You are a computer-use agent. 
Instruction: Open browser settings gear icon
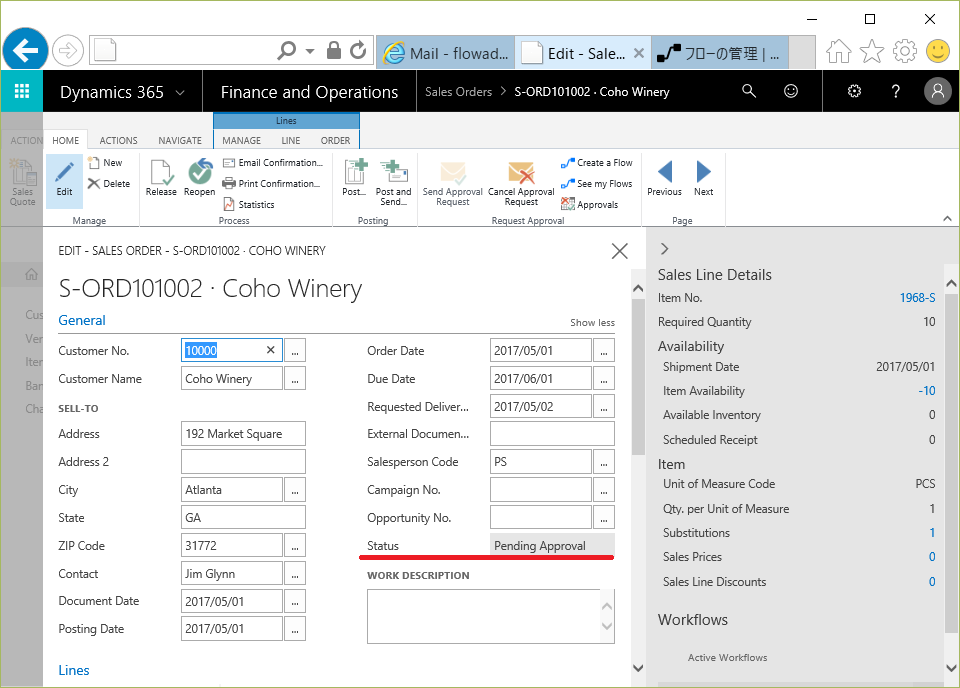[904, 51]
